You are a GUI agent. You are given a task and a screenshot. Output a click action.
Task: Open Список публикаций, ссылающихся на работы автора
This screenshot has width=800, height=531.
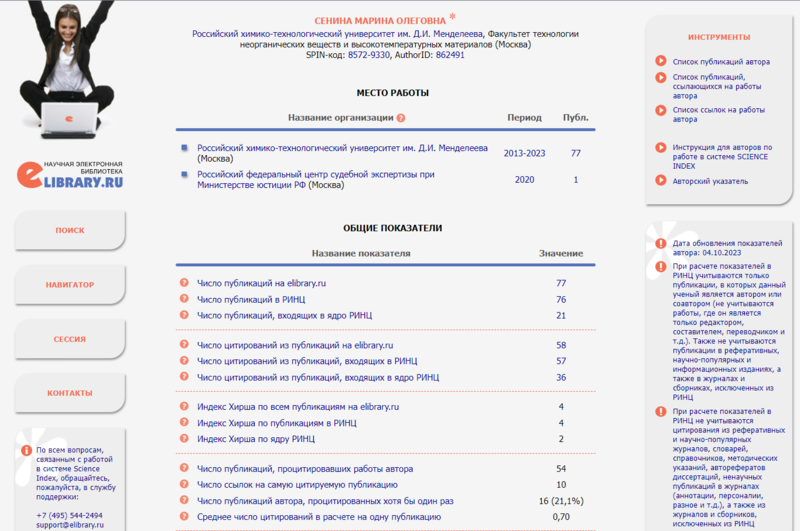click(x=716, y=86)
